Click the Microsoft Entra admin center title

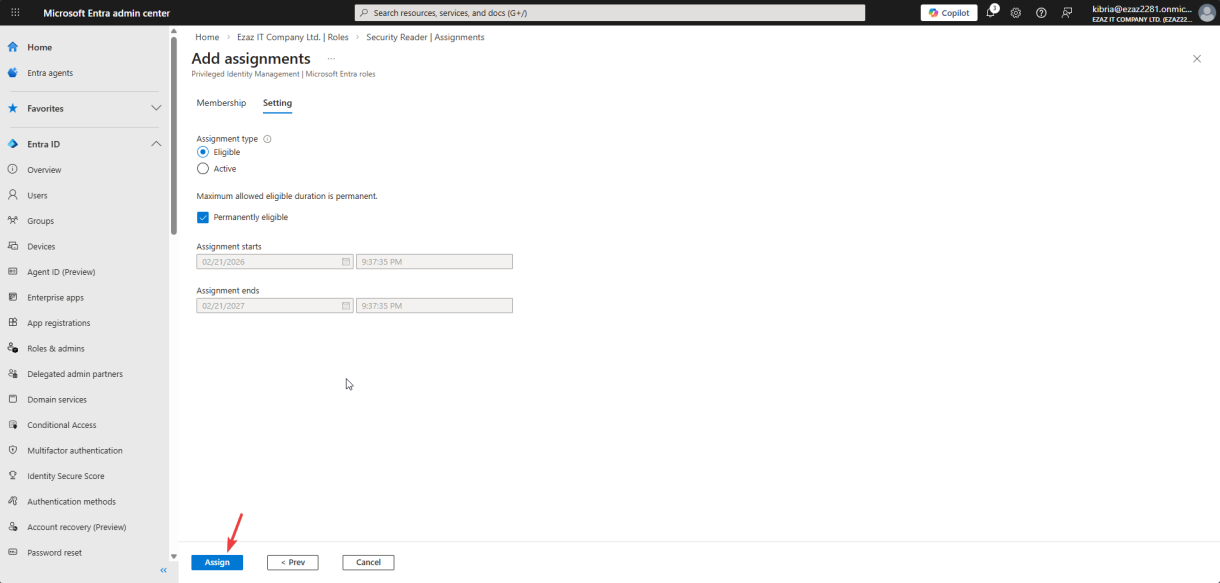107,13
